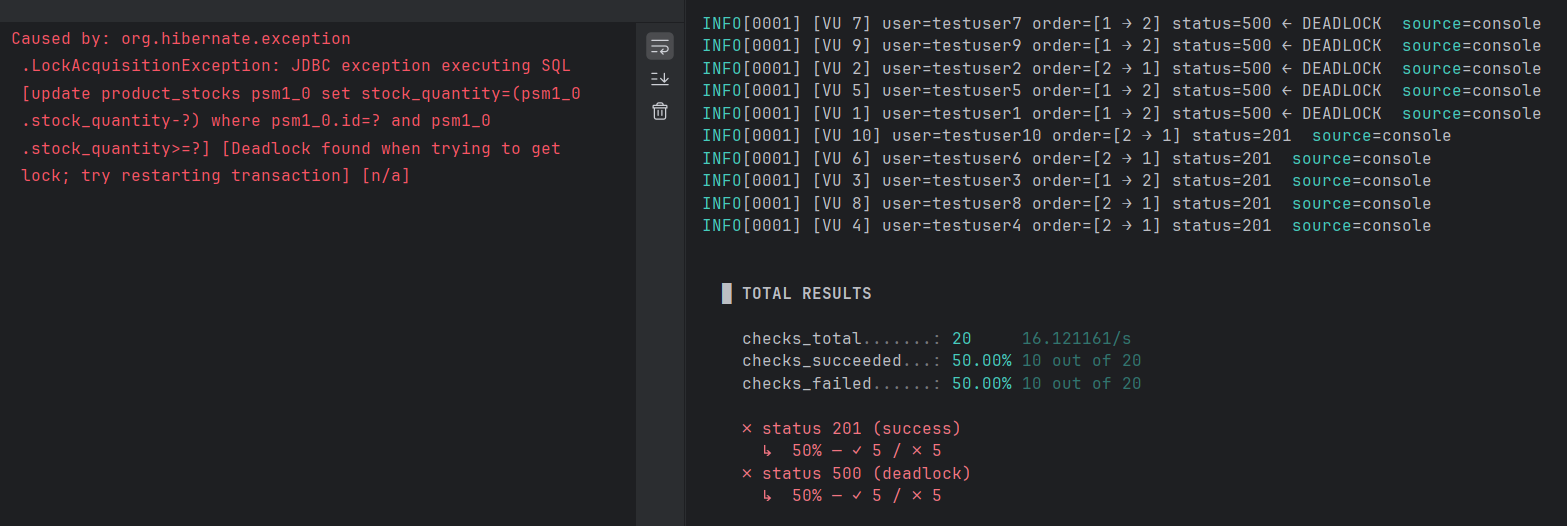This screenshot has width=1567, height=526.
Task: Click the [VU 3] testuser3 log line
Action: coord(1067,181)
